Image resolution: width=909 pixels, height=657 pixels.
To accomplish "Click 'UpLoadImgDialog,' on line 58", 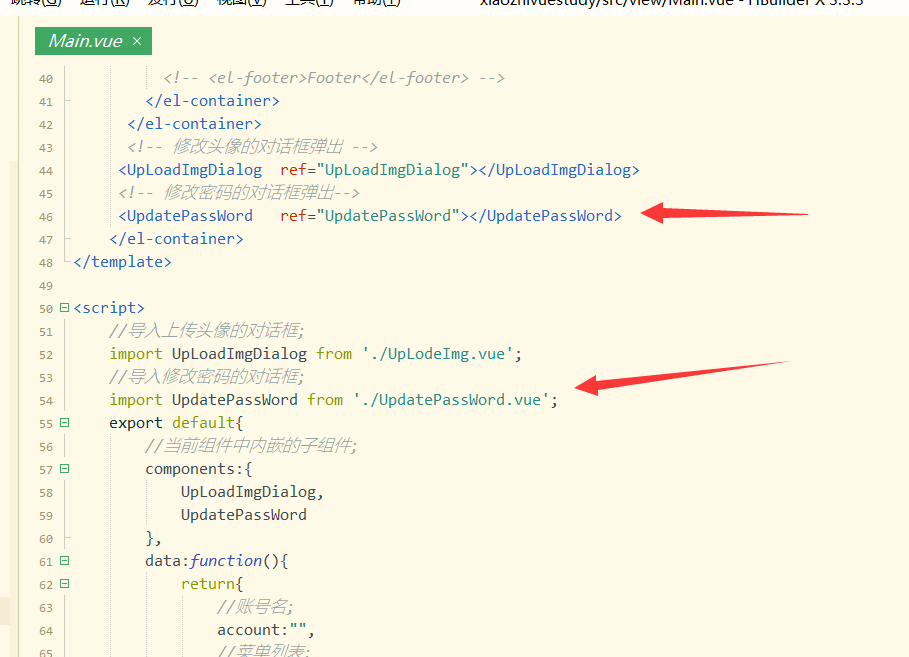I will click(253, 492).
